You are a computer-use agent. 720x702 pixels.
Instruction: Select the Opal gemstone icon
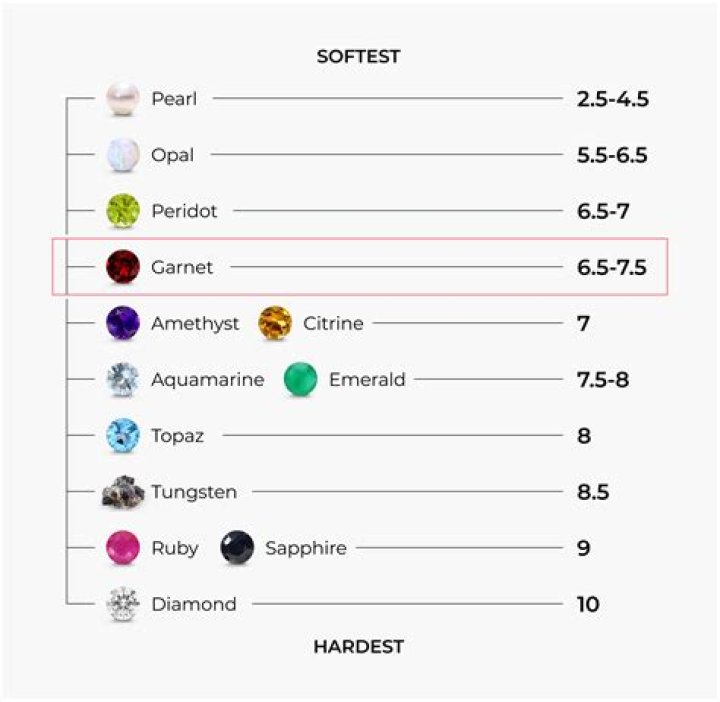click(123, 155)
